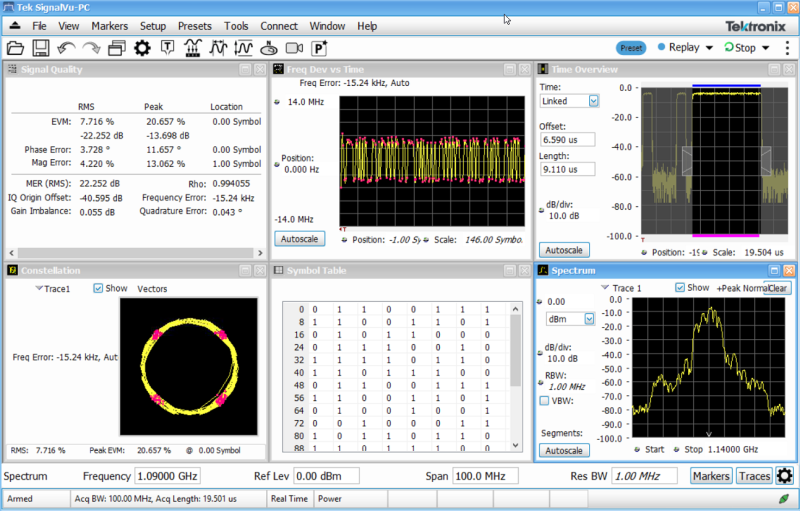Click the Symbol Table panel title icon
The width and height of the screenshot is (800, 511).
coord(279,270)
